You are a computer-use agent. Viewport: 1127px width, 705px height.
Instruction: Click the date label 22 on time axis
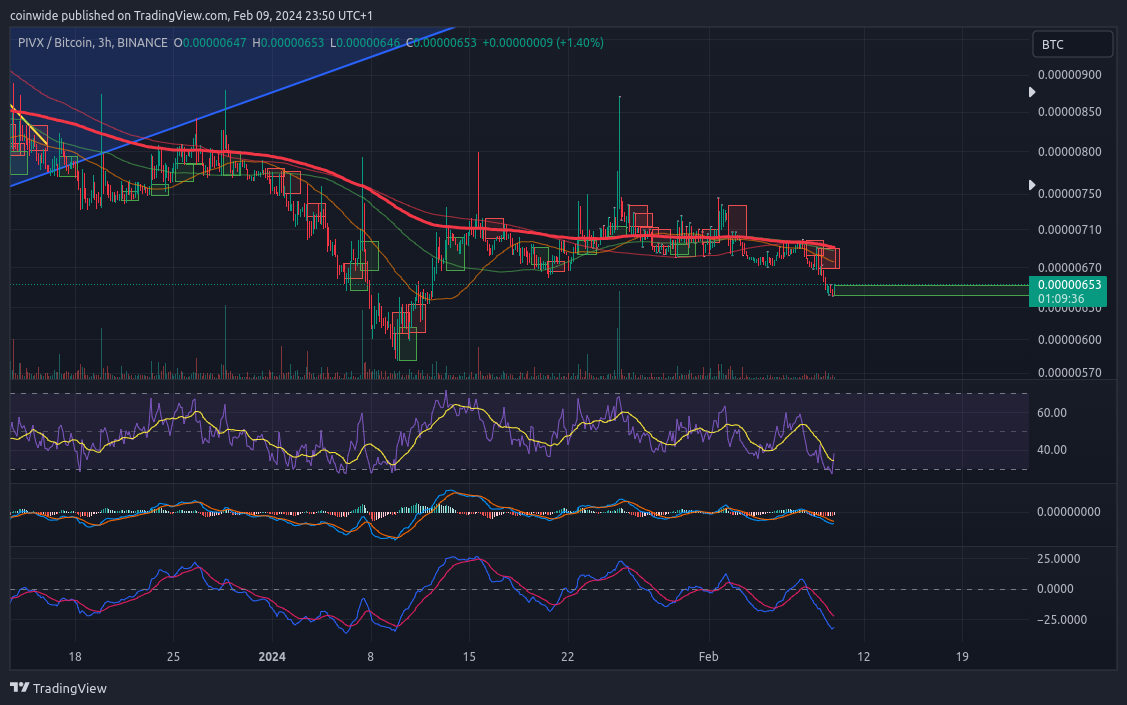tap(568, 656)
